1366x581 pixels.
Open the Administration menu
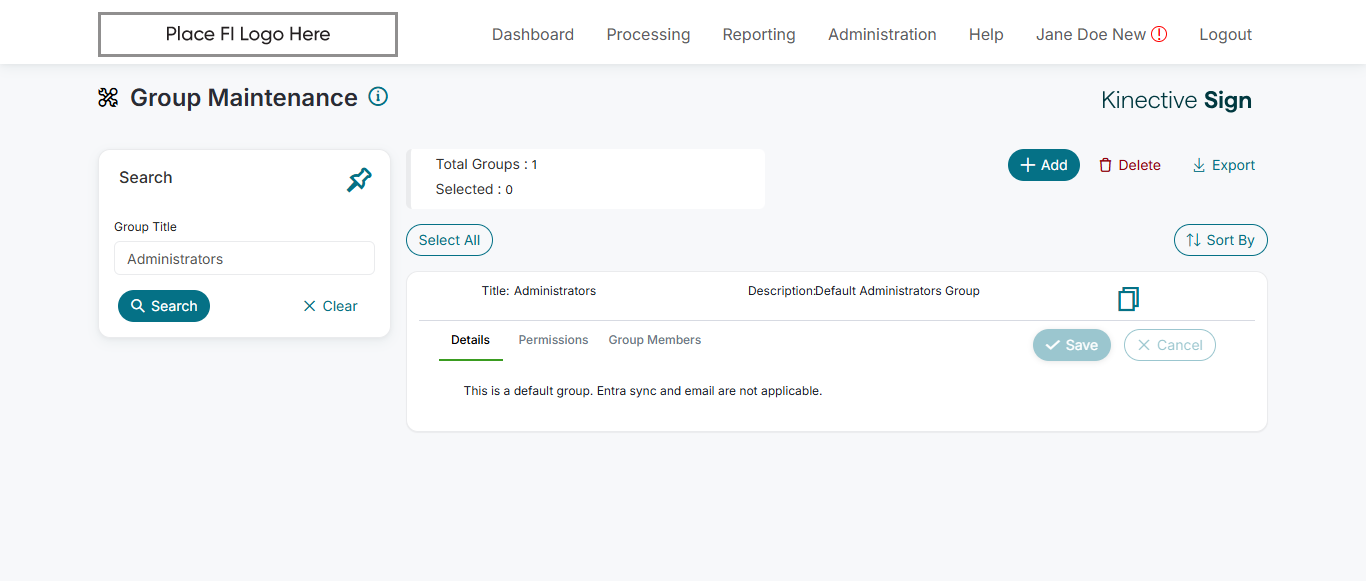(x=882, y=34)
